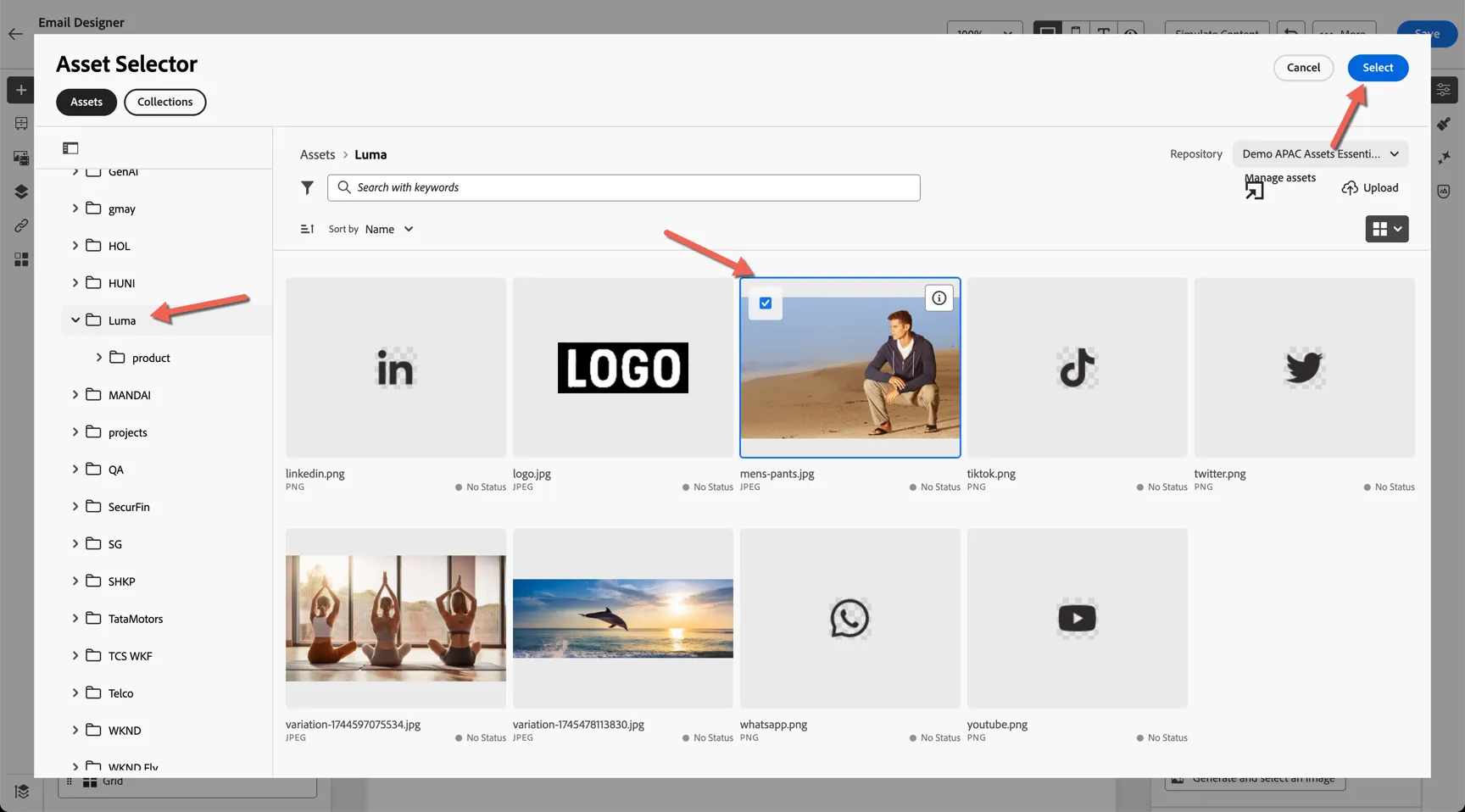Open the WKND folder
Viewport: 1465px width, 812px height.
pos(125,731)
